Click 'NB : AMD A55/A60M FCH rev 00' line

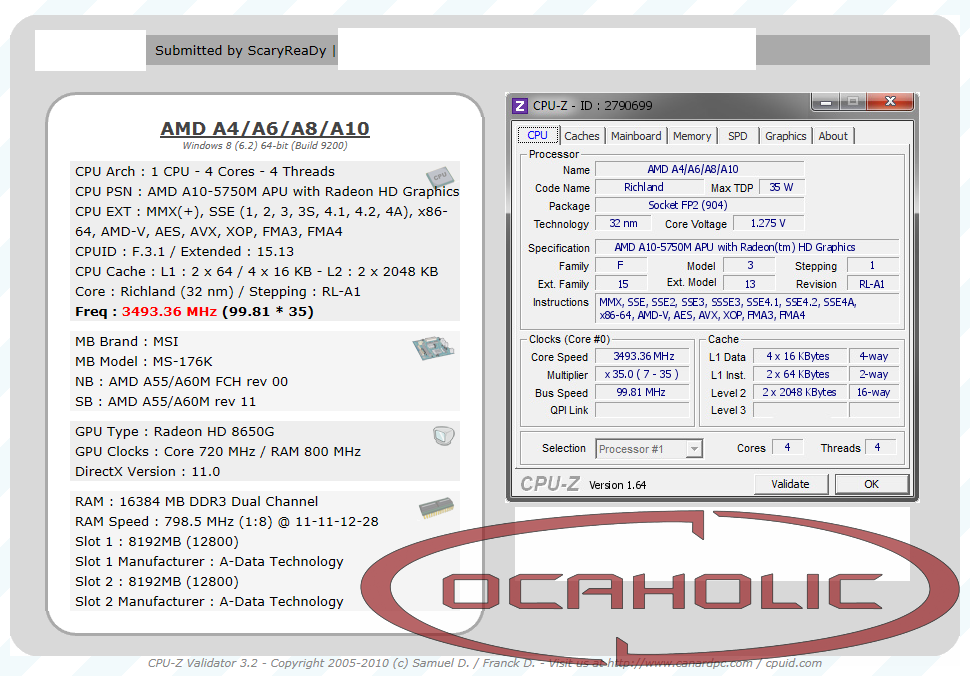pyautogui.click(x=181, y=382)
